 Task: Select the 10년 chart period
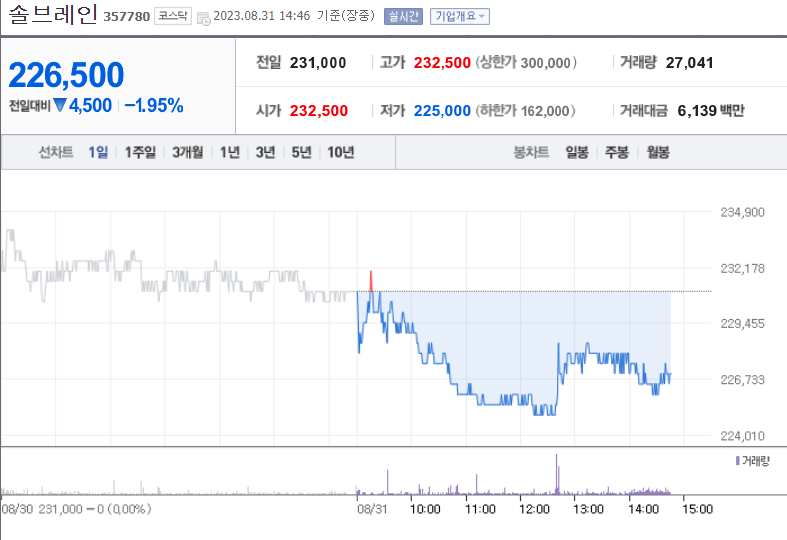(x=341, y=152)
